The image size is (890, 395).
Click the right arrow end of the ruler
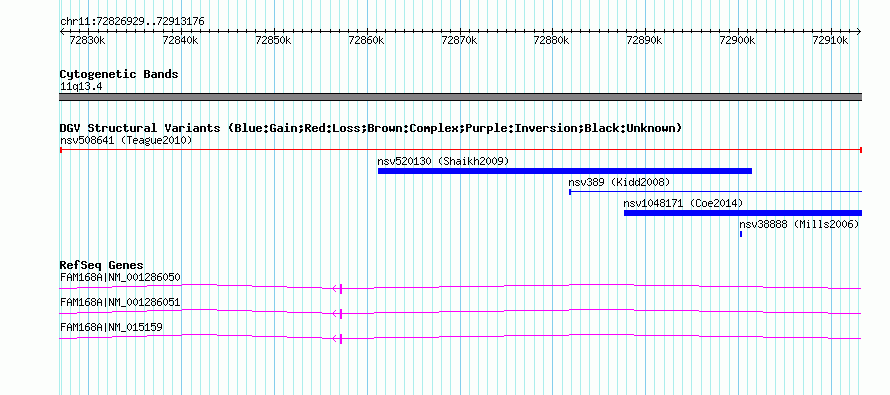[859, 32]
